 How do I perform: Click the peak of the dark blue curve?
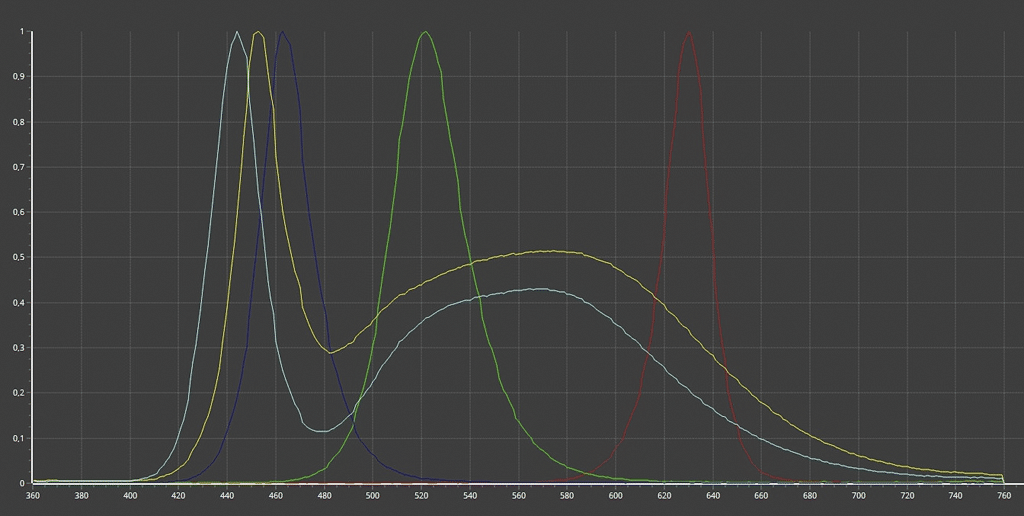point(283,32)
